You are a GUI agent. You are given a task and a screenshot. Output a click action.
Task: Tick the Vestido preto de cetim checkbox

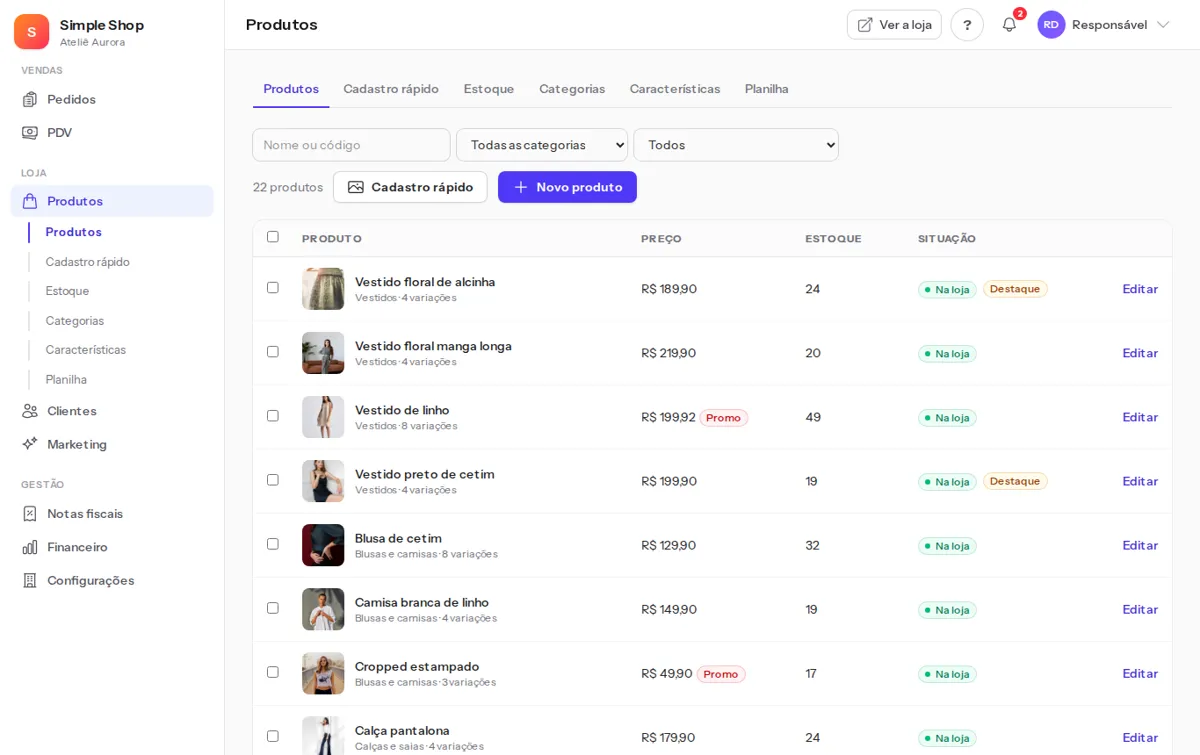(273, 480)
